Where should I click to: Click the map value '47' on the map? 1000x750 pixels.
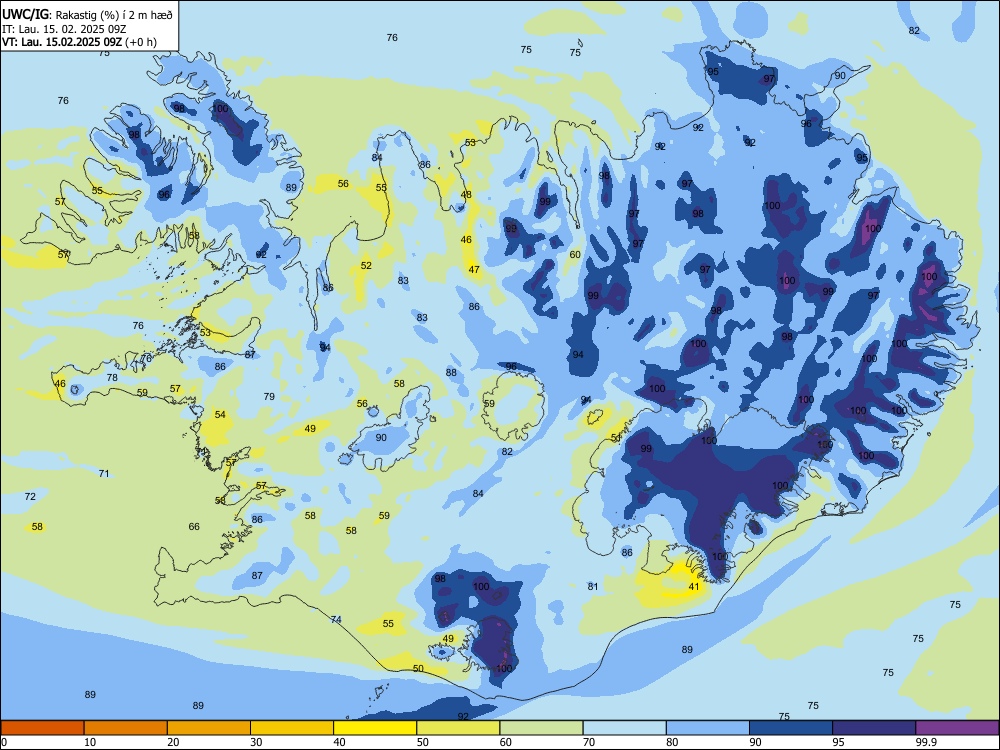coord(474,270)
